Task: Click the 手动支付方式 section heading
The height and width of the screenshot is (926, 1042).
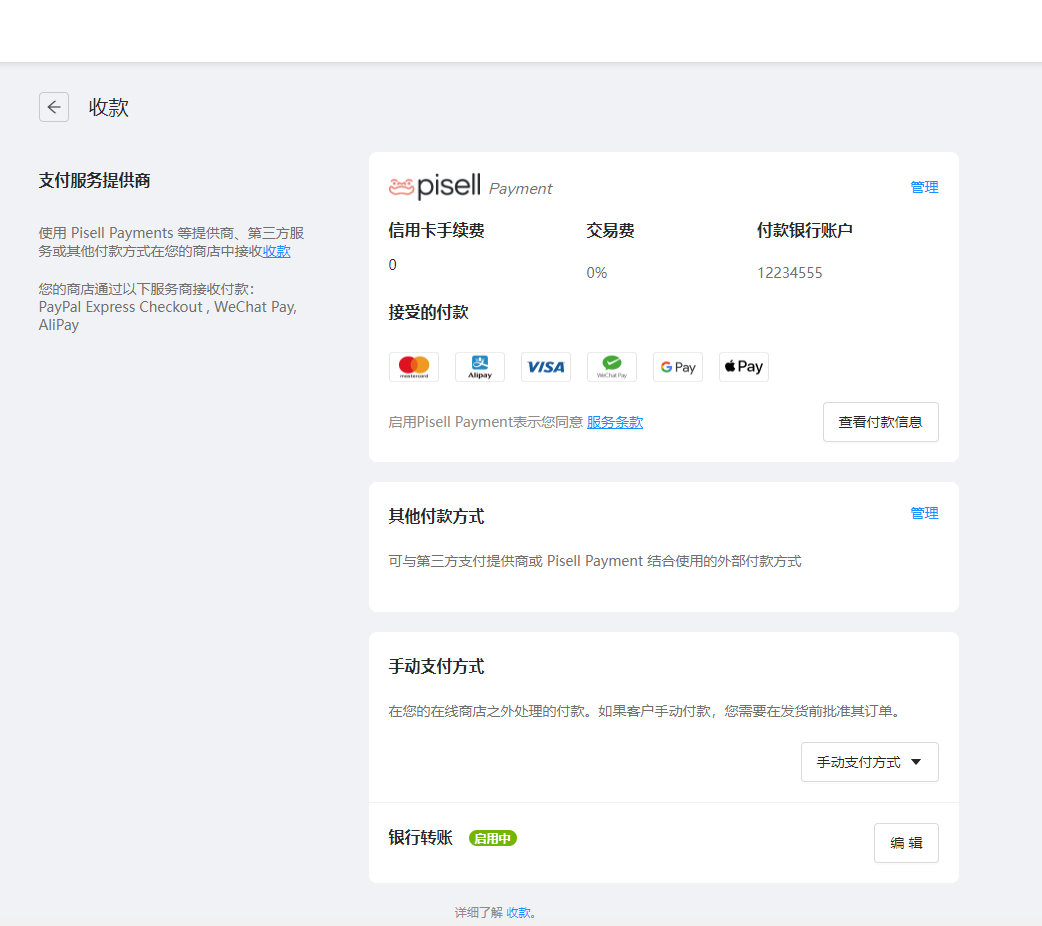Action: [437, 667]
